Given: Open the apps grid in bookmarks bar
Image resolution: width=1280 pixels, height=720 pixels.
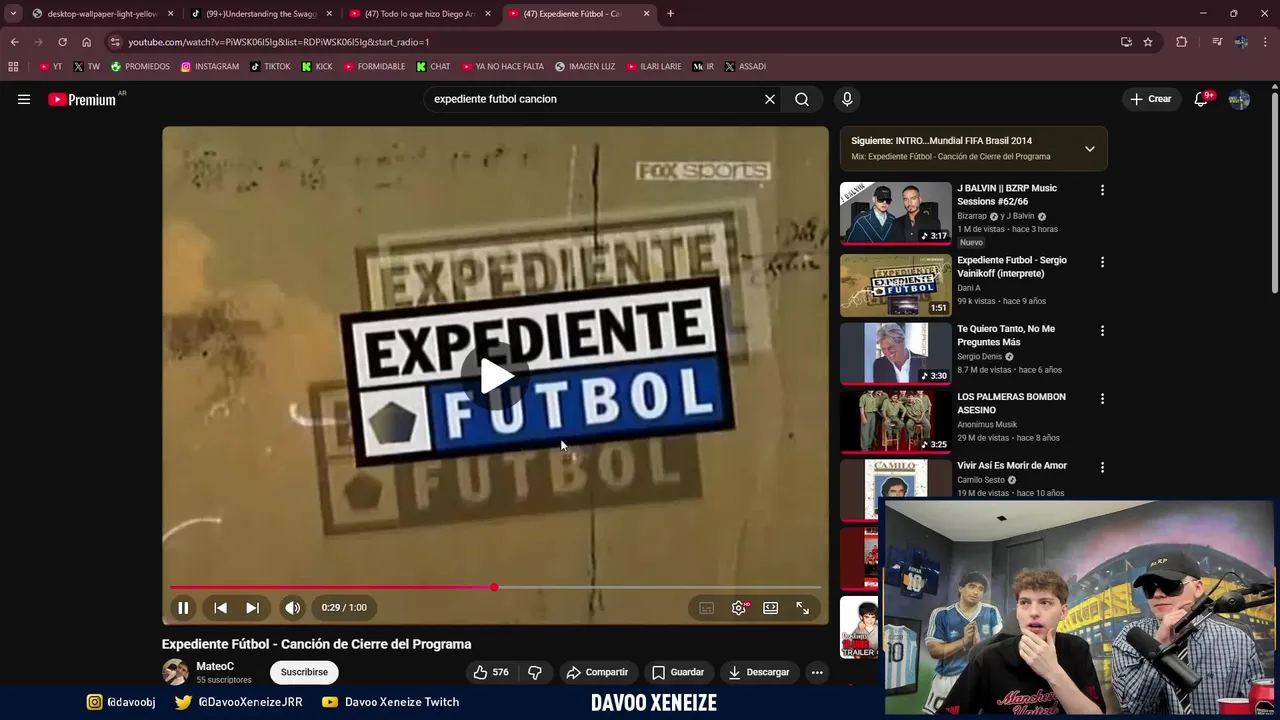Looking at the screenshot, I should (x=13, y=66).
